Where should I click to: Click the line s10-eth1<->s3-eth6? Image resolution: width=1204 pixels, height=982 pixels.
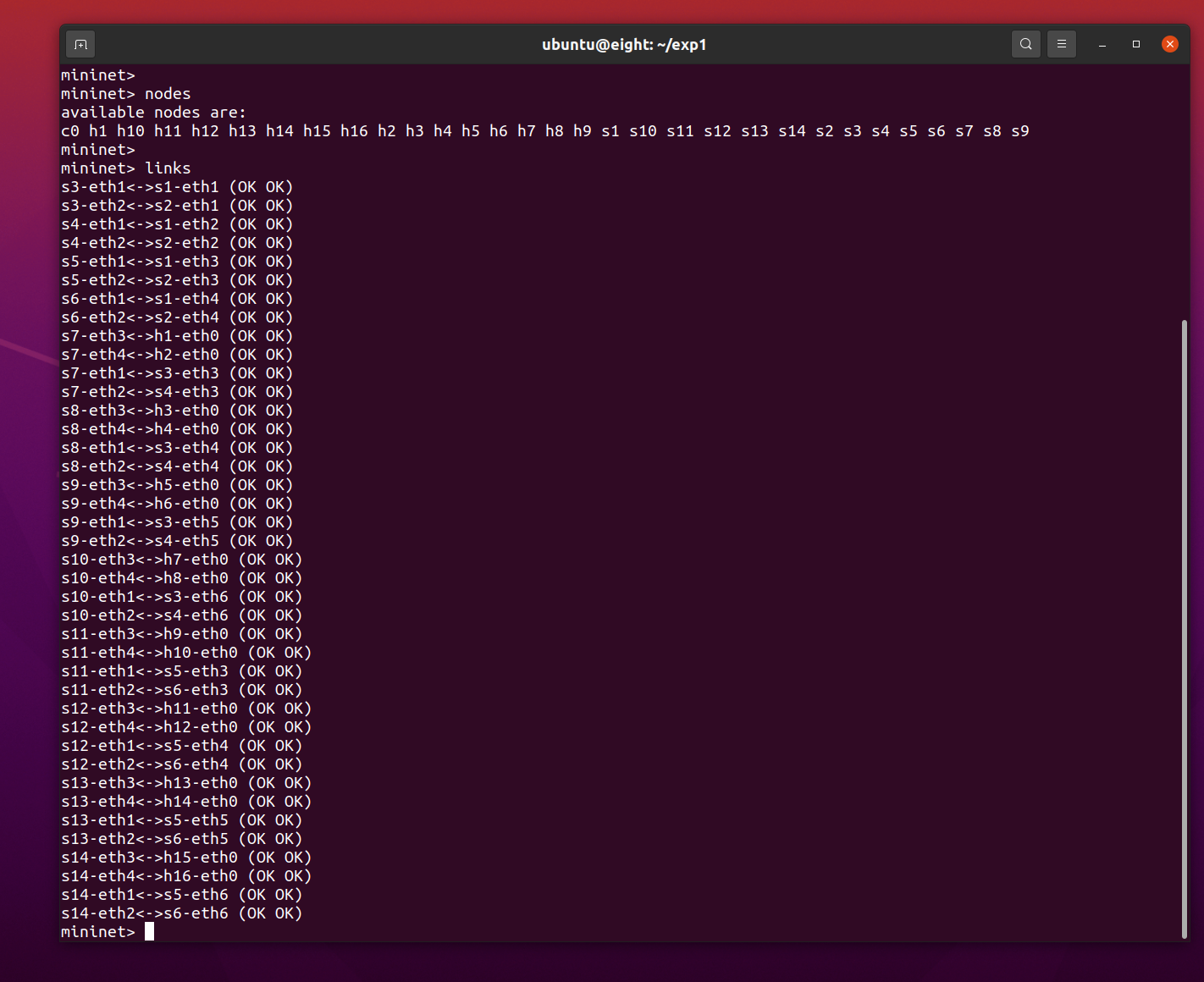point(182,597)
